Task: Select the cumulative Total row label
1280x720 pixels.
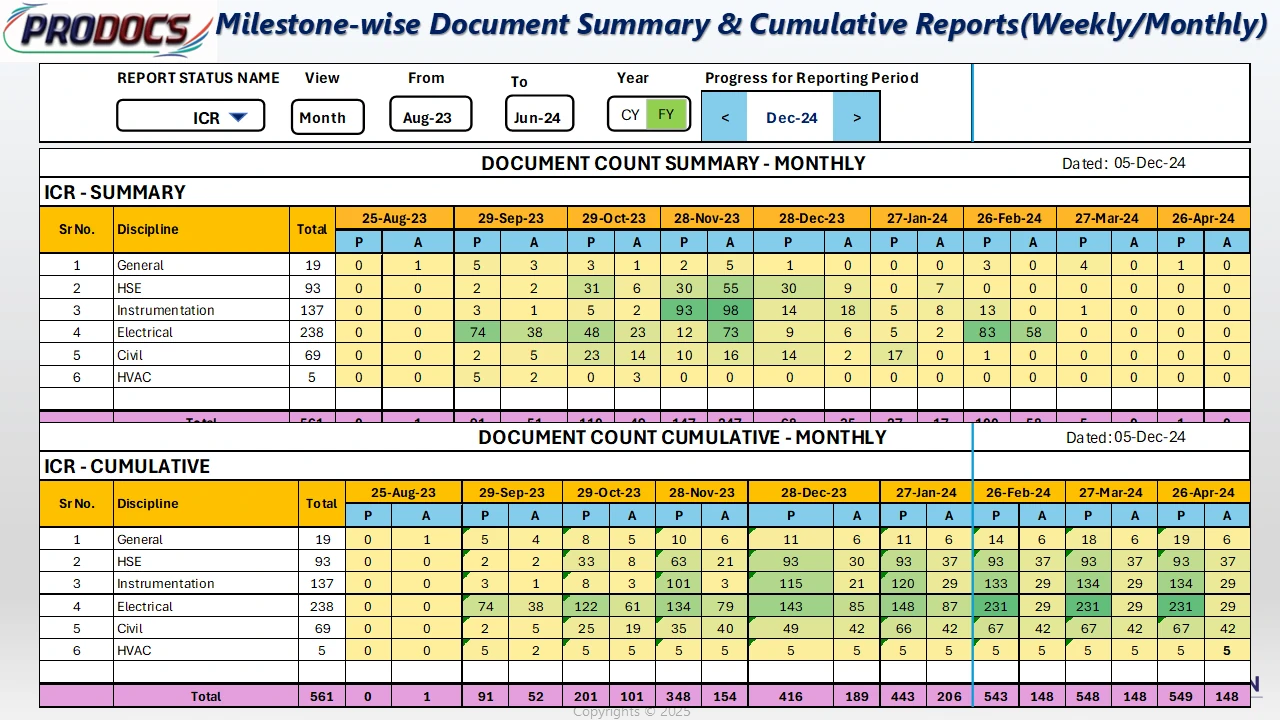Action: 206,696
